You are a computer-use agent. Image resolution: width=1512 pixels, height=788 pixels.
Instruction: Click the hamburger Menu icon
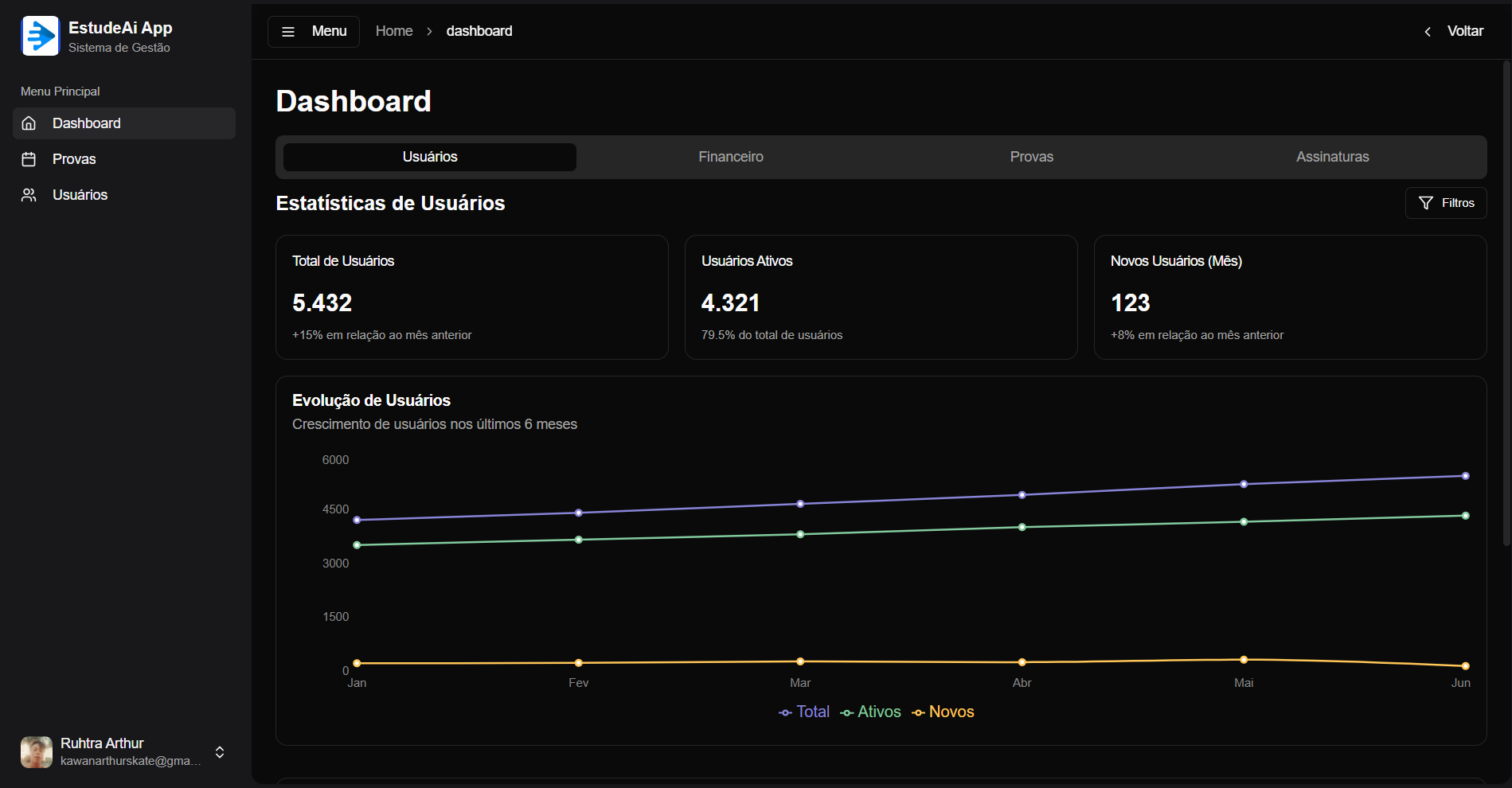(x=288, y=32)
